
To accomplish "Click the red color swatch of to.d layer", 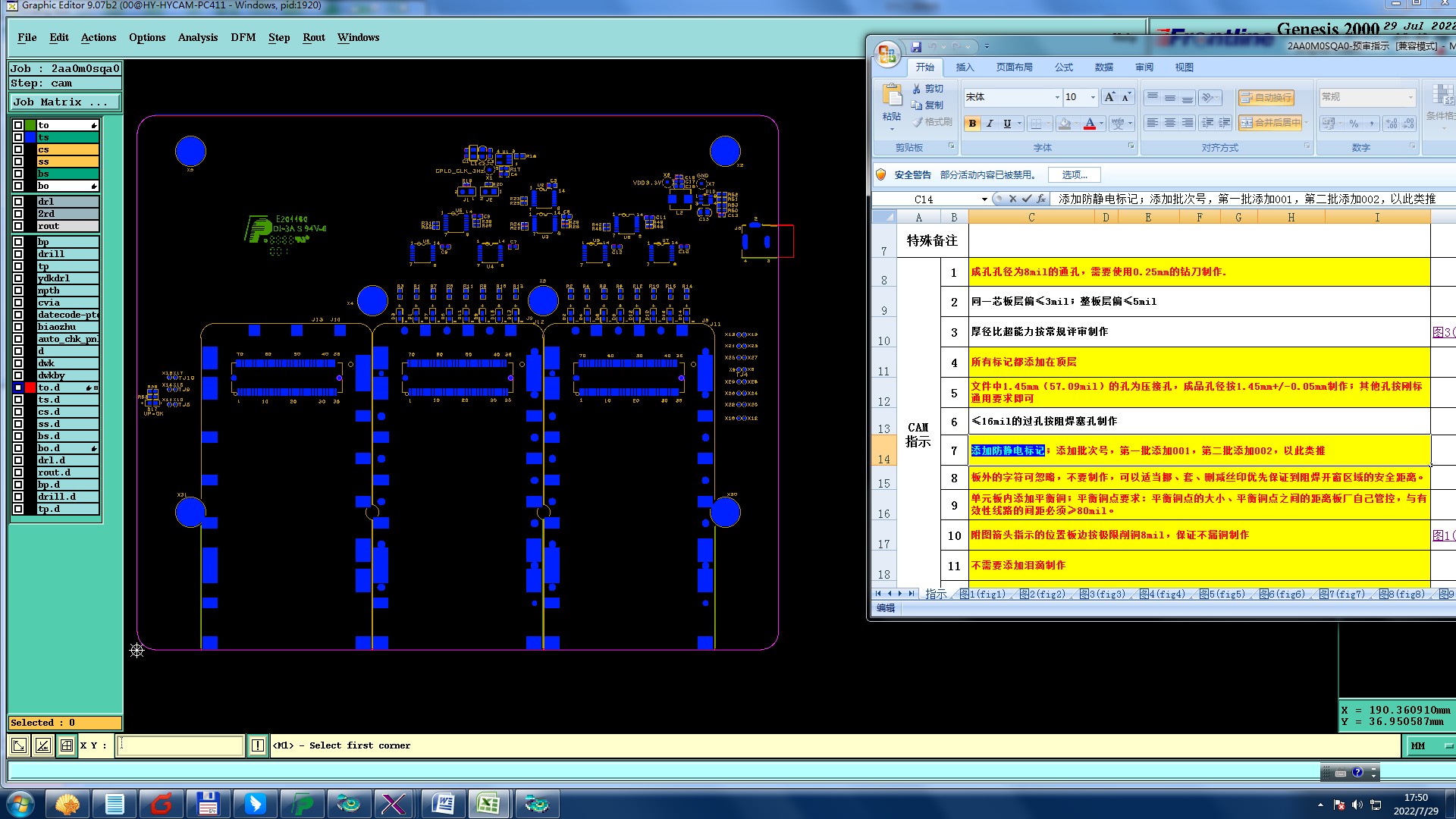I will click(x=30, y=388).
